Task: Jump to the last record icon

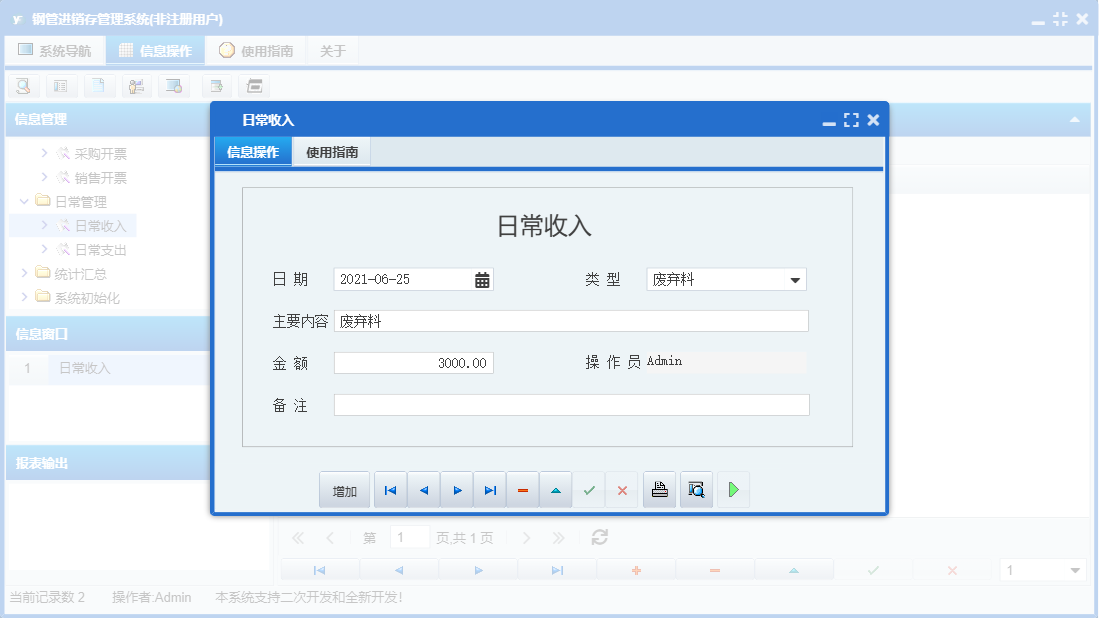Action: click(489, 489)
